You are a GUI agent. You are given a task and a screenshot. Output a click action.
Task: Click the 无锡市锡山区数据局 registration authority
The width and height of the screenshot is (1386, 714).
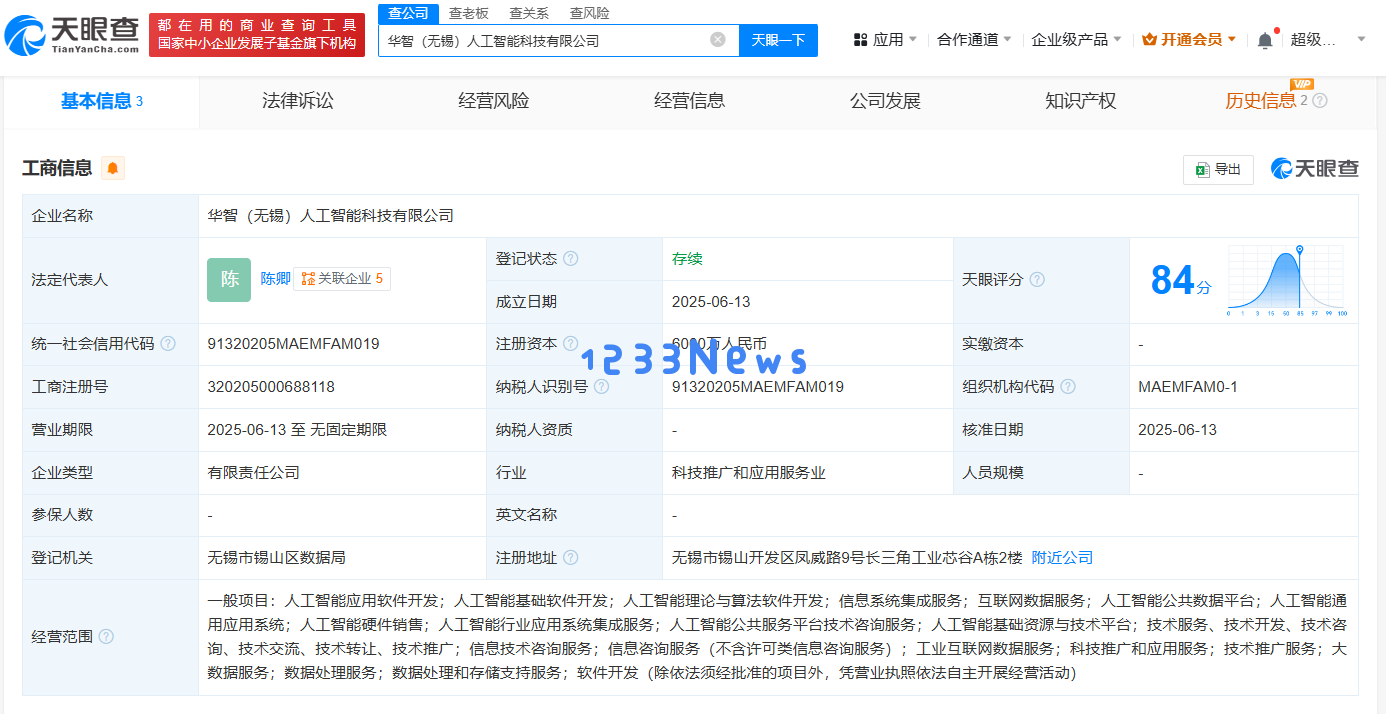coord(276,558)
